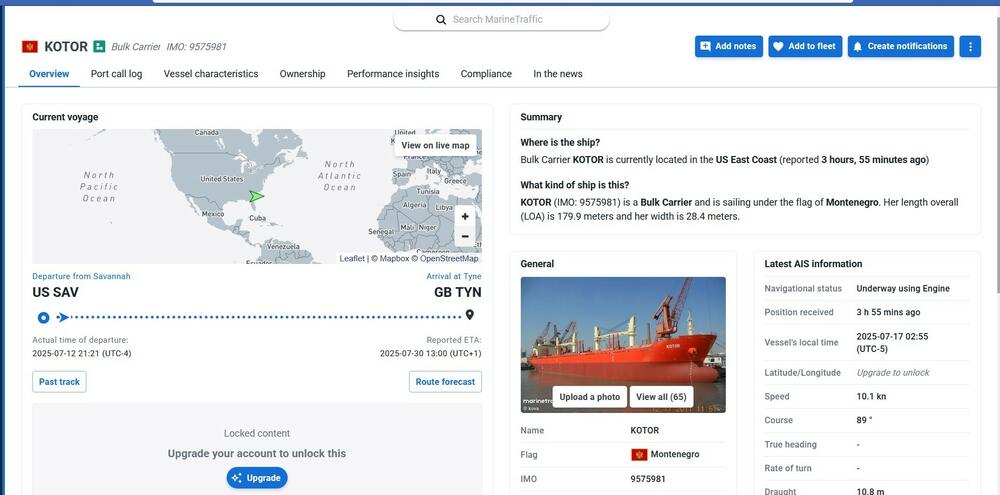The height and width of the screenshot is (495, 1000).
Task: Open View on live map
Action: [435, 145]
